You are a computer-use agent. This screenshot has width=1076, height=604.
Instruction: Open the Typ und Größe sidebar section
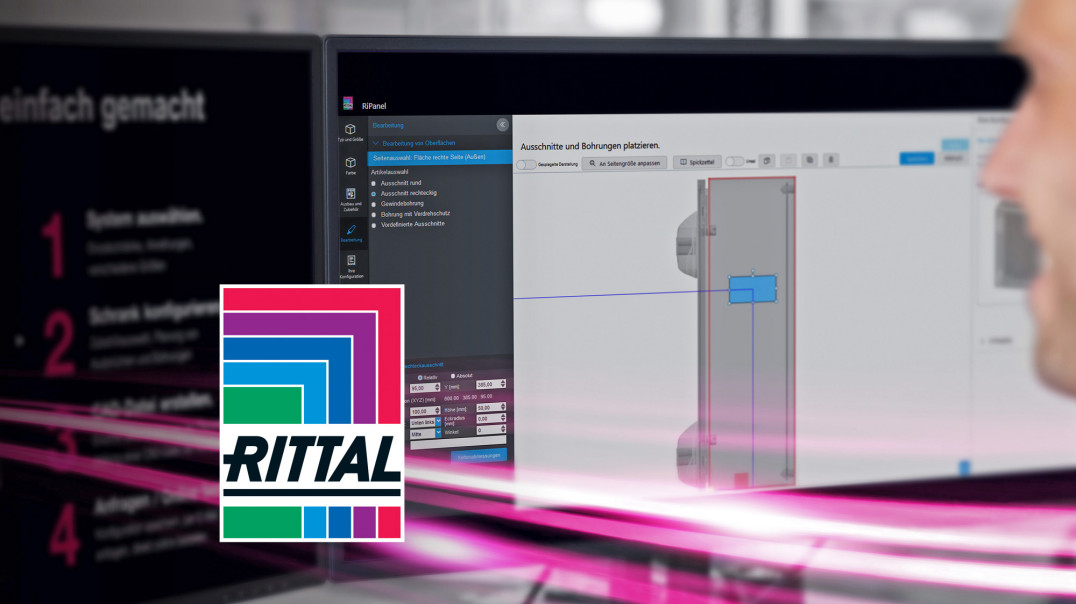click(x=350, y=132)
